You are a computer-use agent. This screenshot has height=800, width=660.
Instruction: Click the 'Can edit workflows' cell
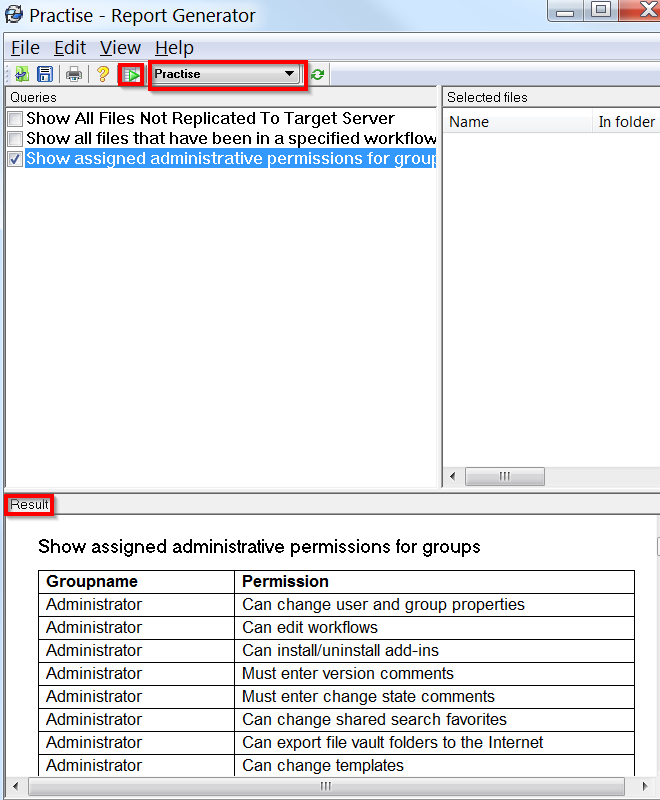coord(434,628)
